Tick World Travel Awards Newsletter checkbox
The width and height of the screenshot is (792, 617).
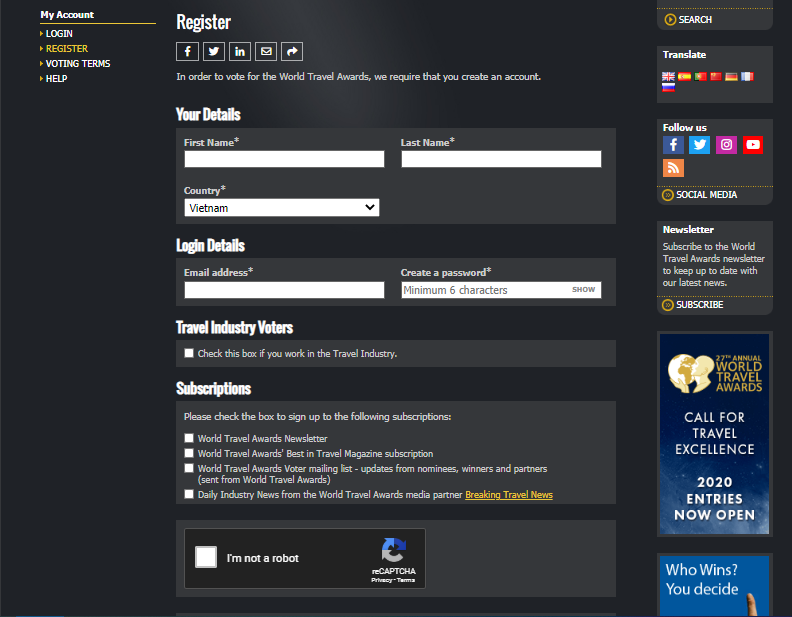click(189, 438)
